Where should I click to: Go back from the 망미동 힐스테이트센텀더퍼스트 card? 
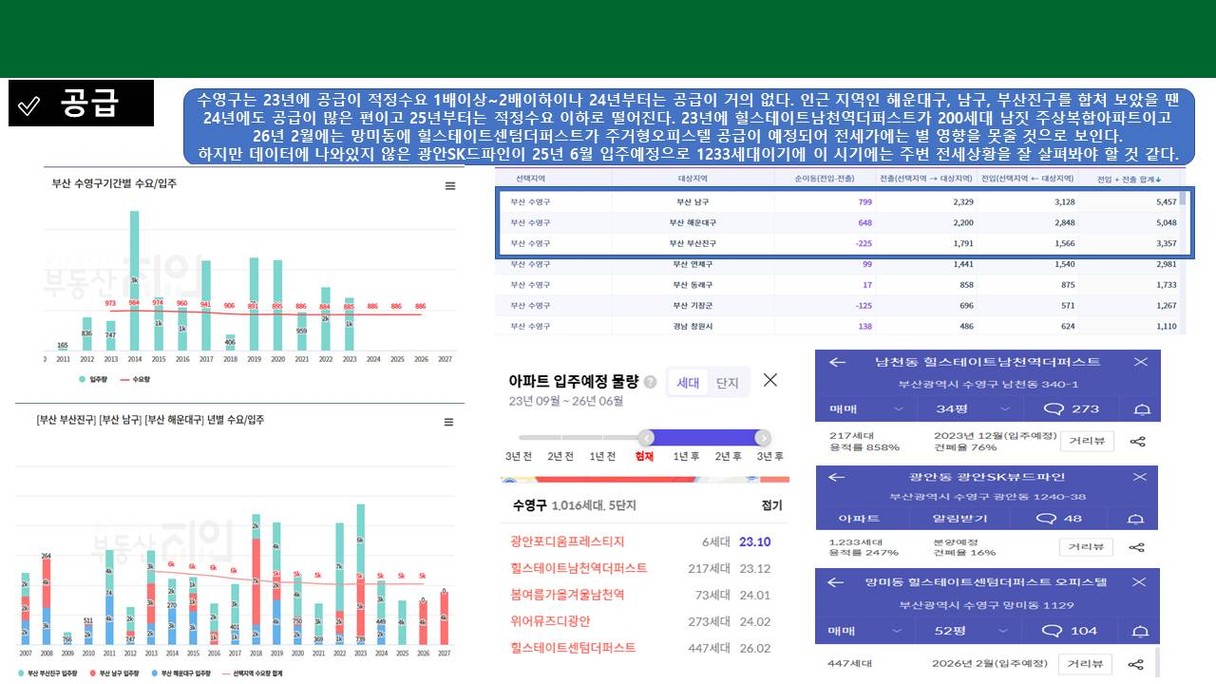(x=837, y=581)
